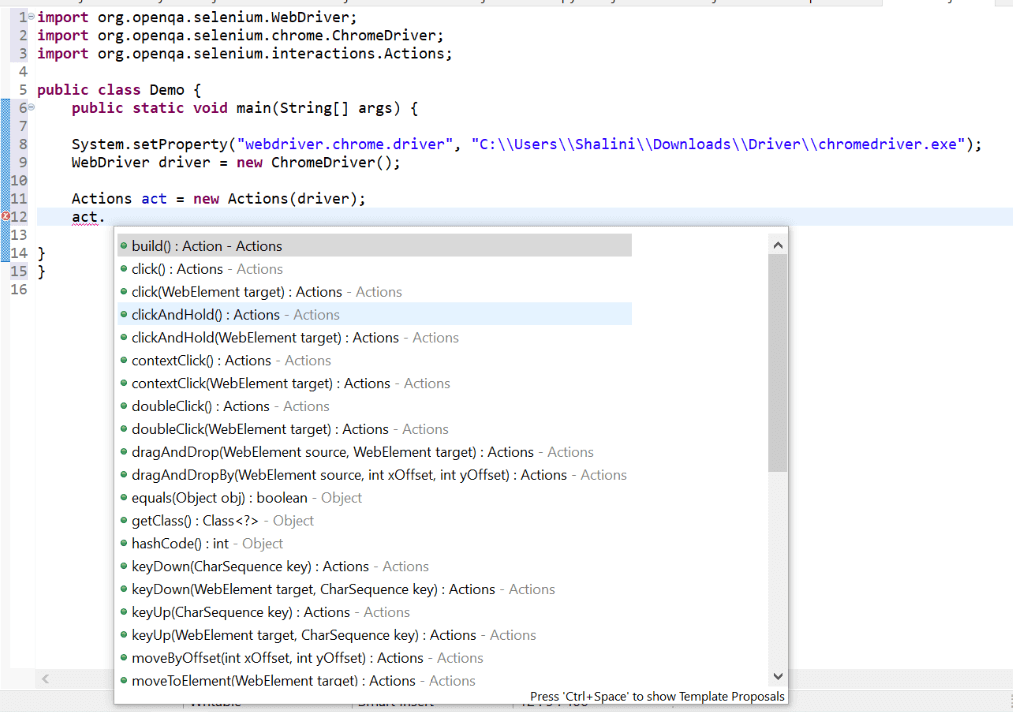Select keyUp(WebElement target, CharSequence key)

(375, 634)
